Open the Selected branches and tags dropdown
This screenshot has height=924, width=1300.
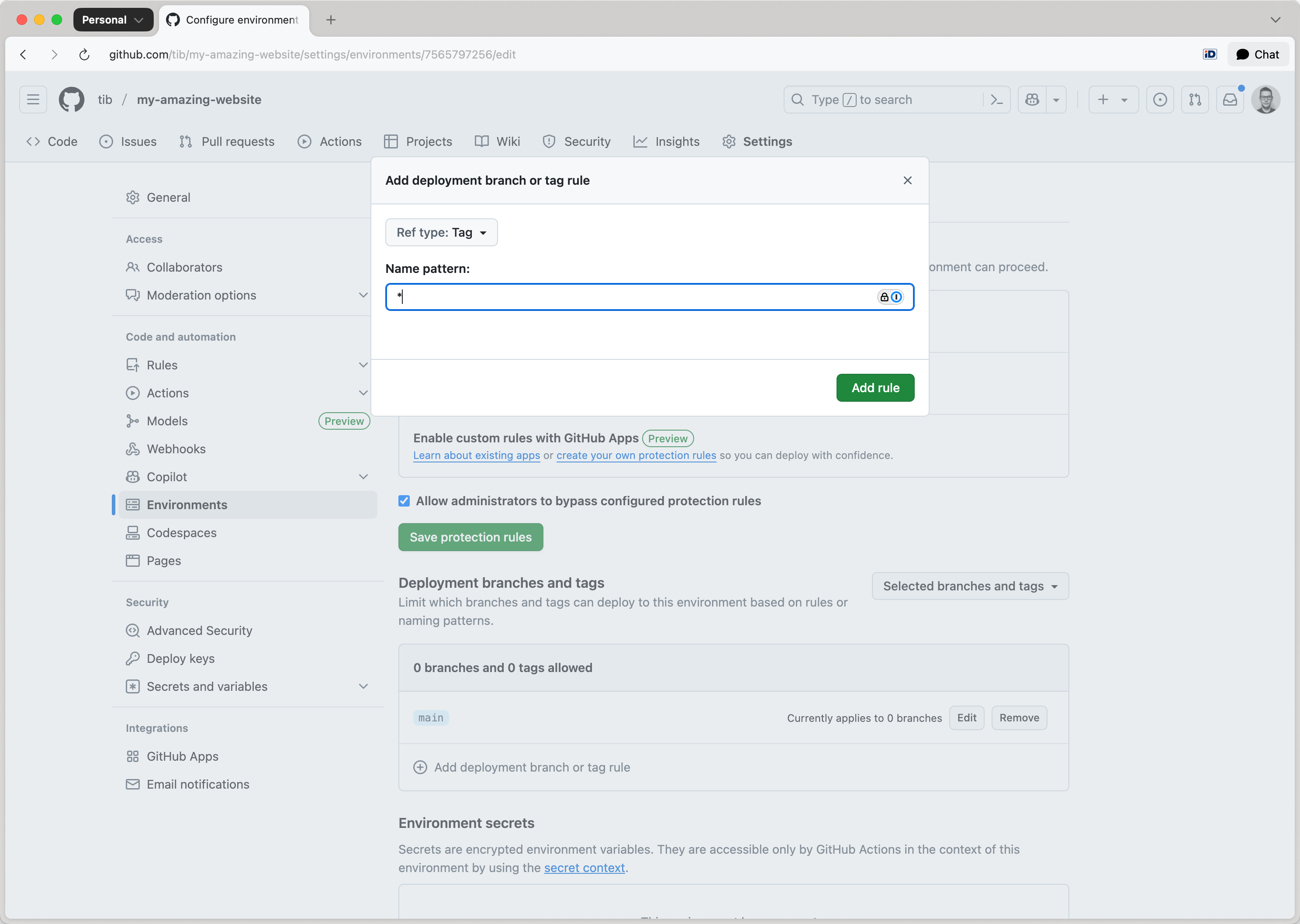pyautogui.click(x=969, y=586)
